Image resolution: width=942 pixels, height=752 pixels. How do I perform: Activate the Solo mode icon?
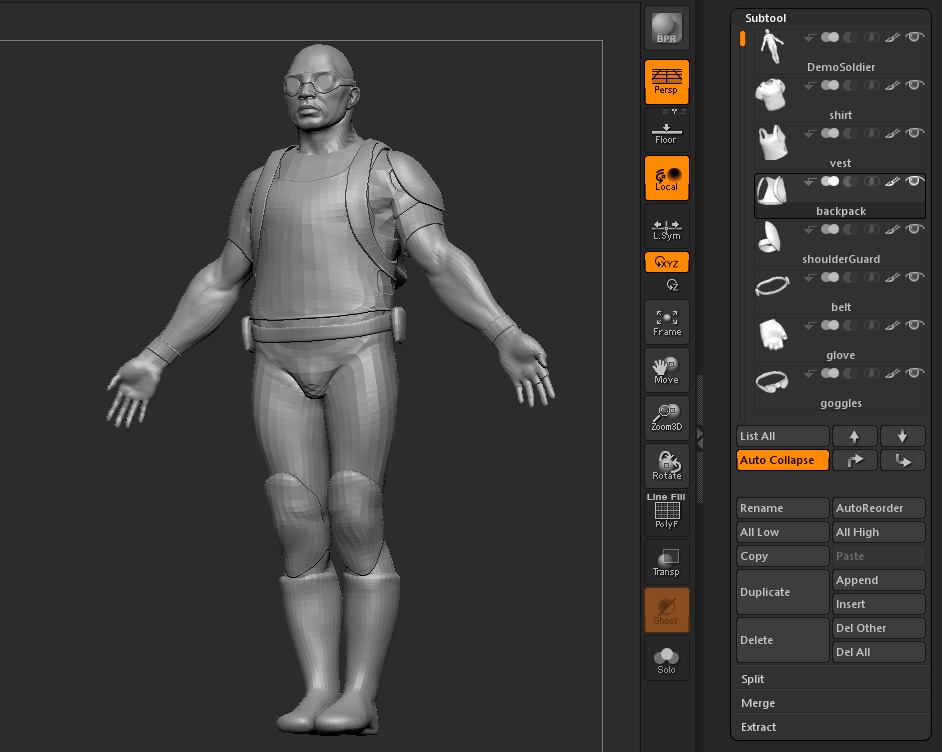(x=666, y=659)
